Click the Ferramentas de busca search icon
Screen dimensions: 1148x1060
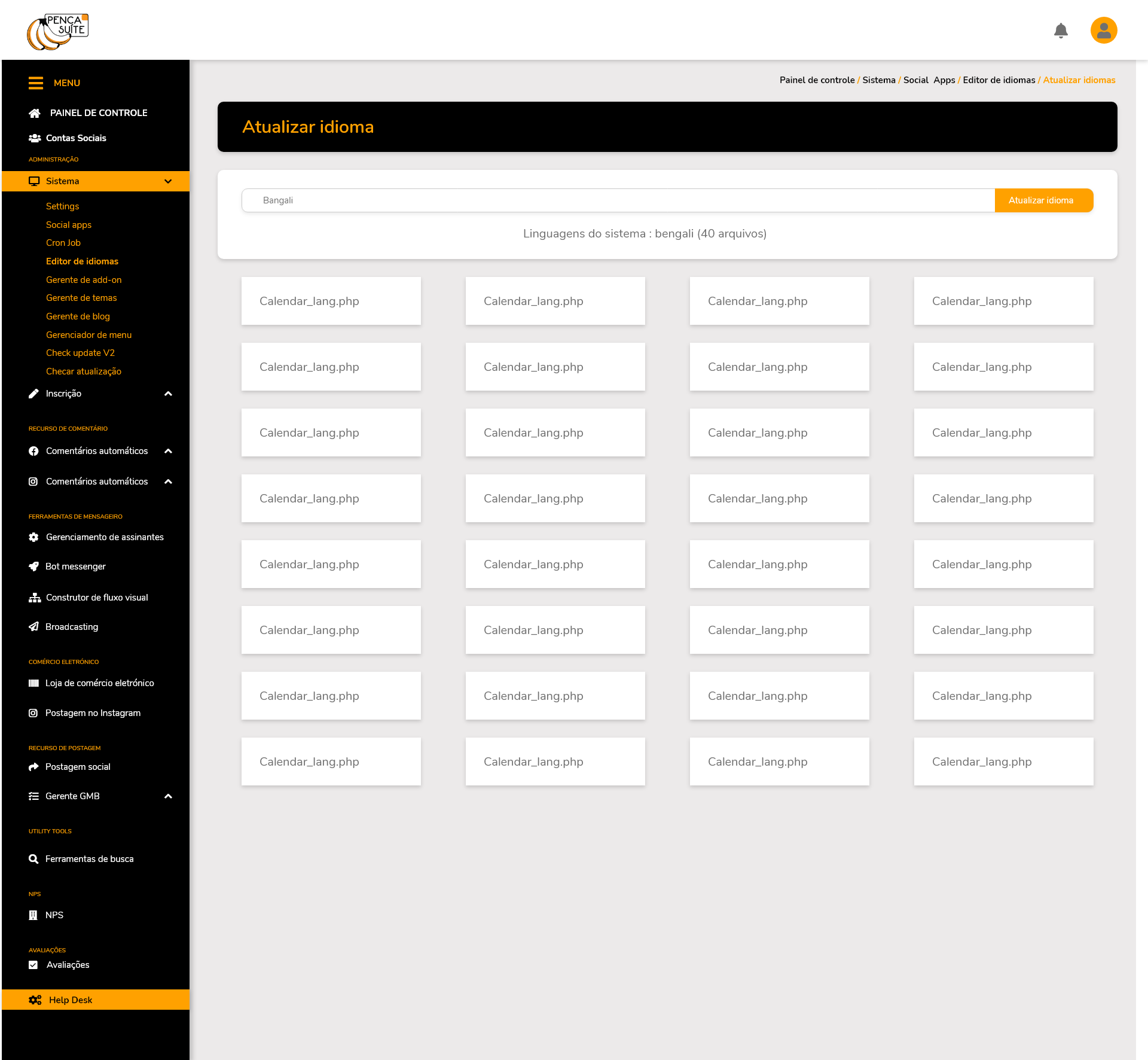coord(33,859)
